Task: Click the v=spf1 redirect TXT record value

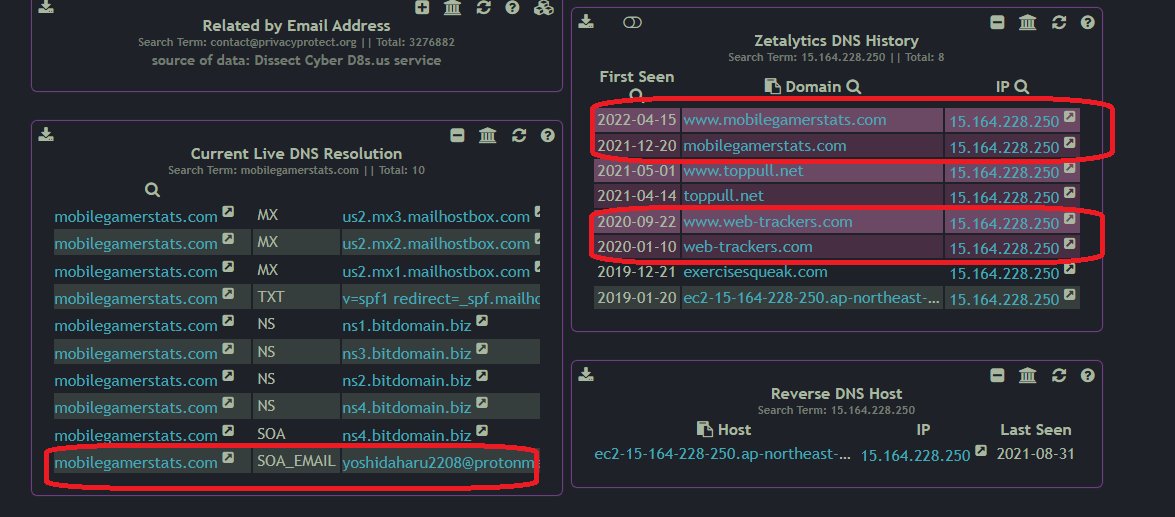Action: [x=441, y=298]
